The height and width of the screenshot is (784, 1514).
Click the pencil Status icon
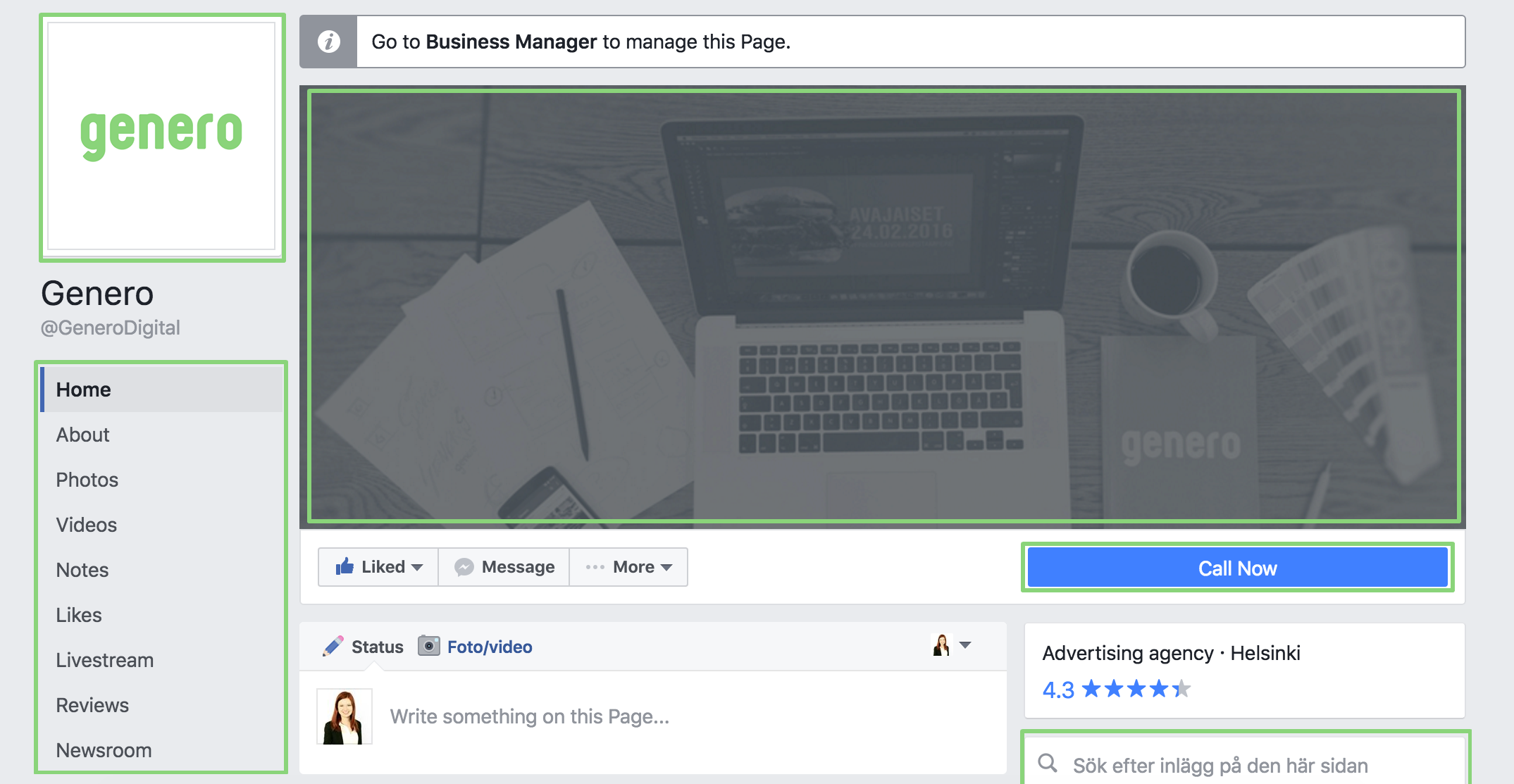333,647
